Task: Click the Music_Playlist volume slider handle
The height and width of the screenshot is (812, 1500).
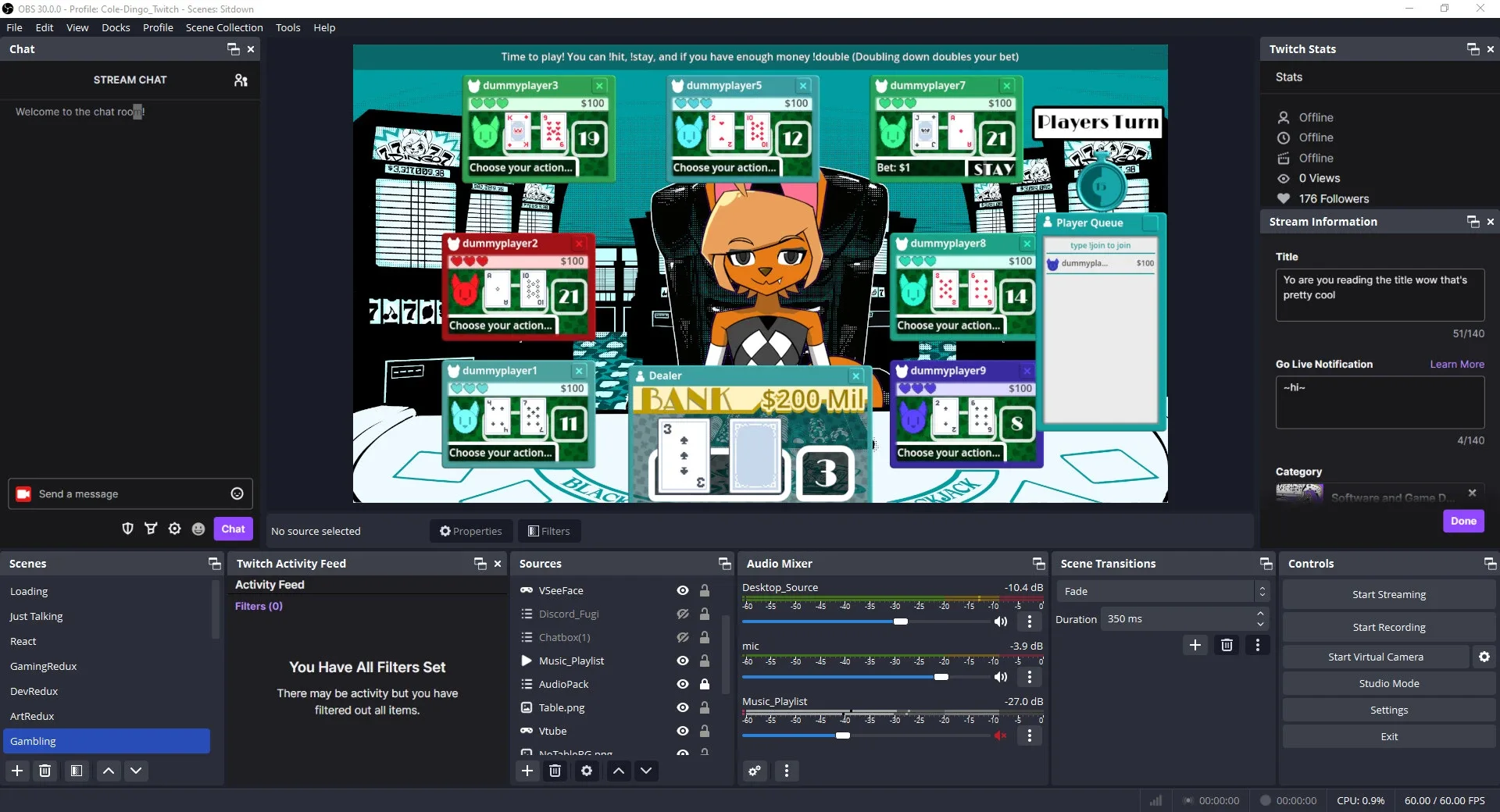Action: coord(843,735)
